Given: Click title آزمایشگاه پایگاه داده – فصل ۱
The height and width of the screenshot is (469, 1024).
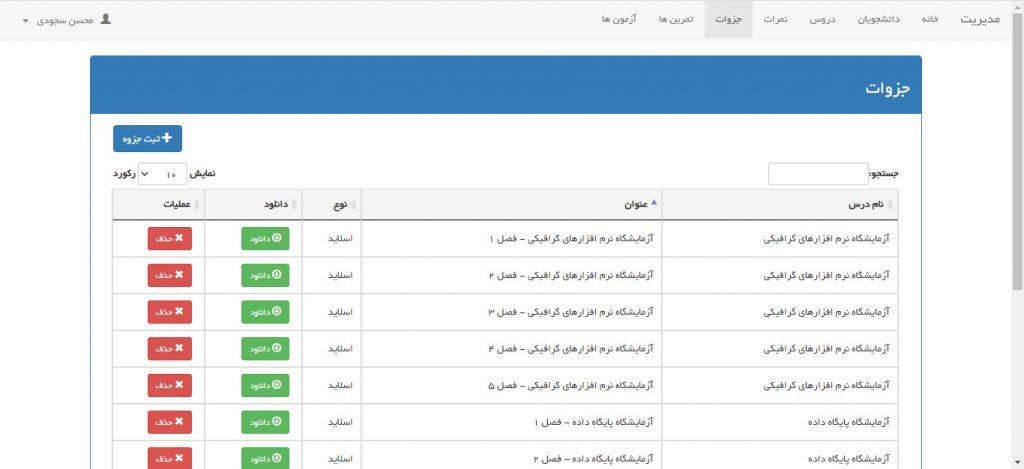Looking at the screenshot, I should [x=594, y=422].
